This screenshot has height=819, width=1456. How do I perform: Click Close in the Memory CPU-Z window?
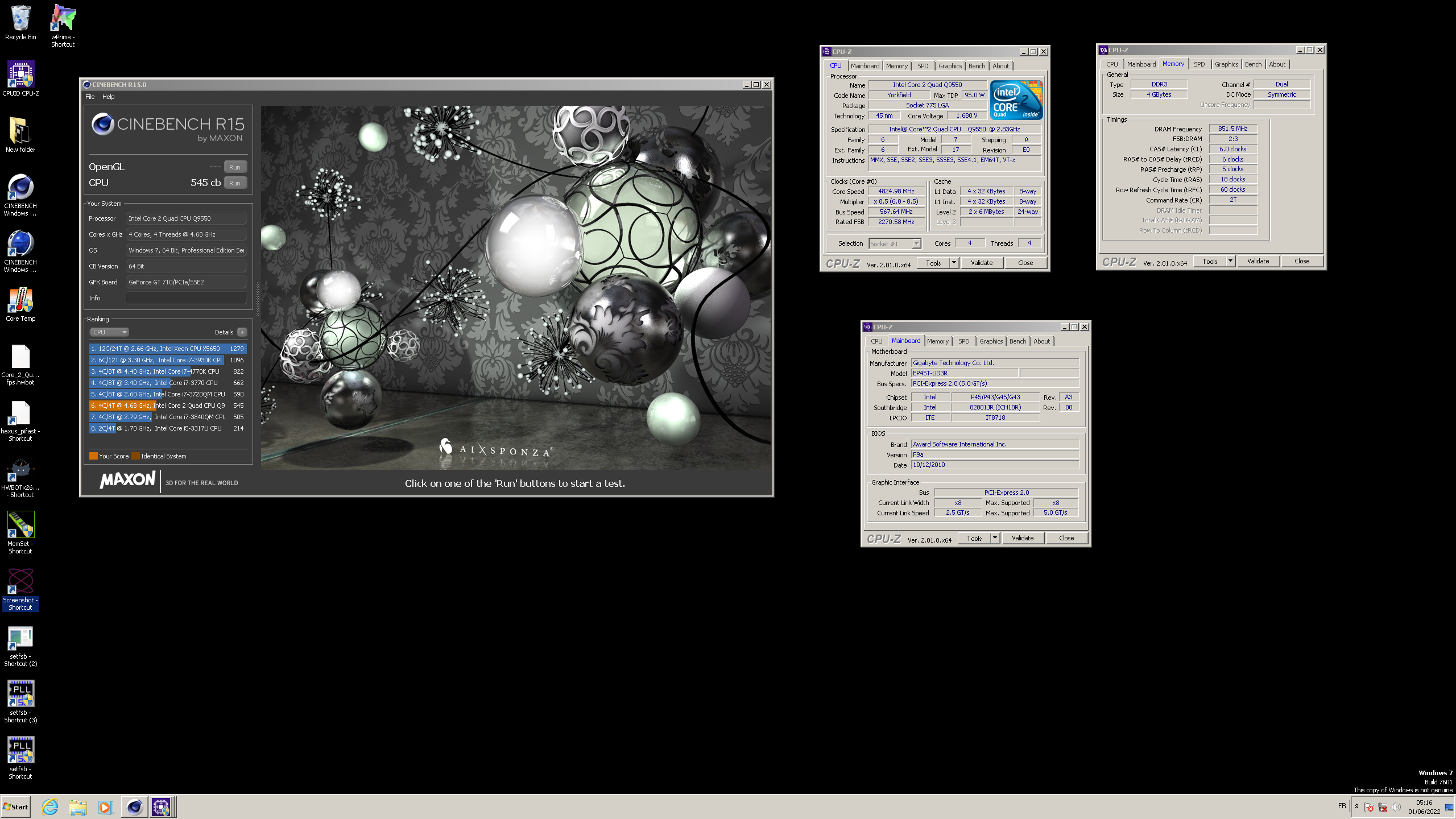tap(1302, 261)
